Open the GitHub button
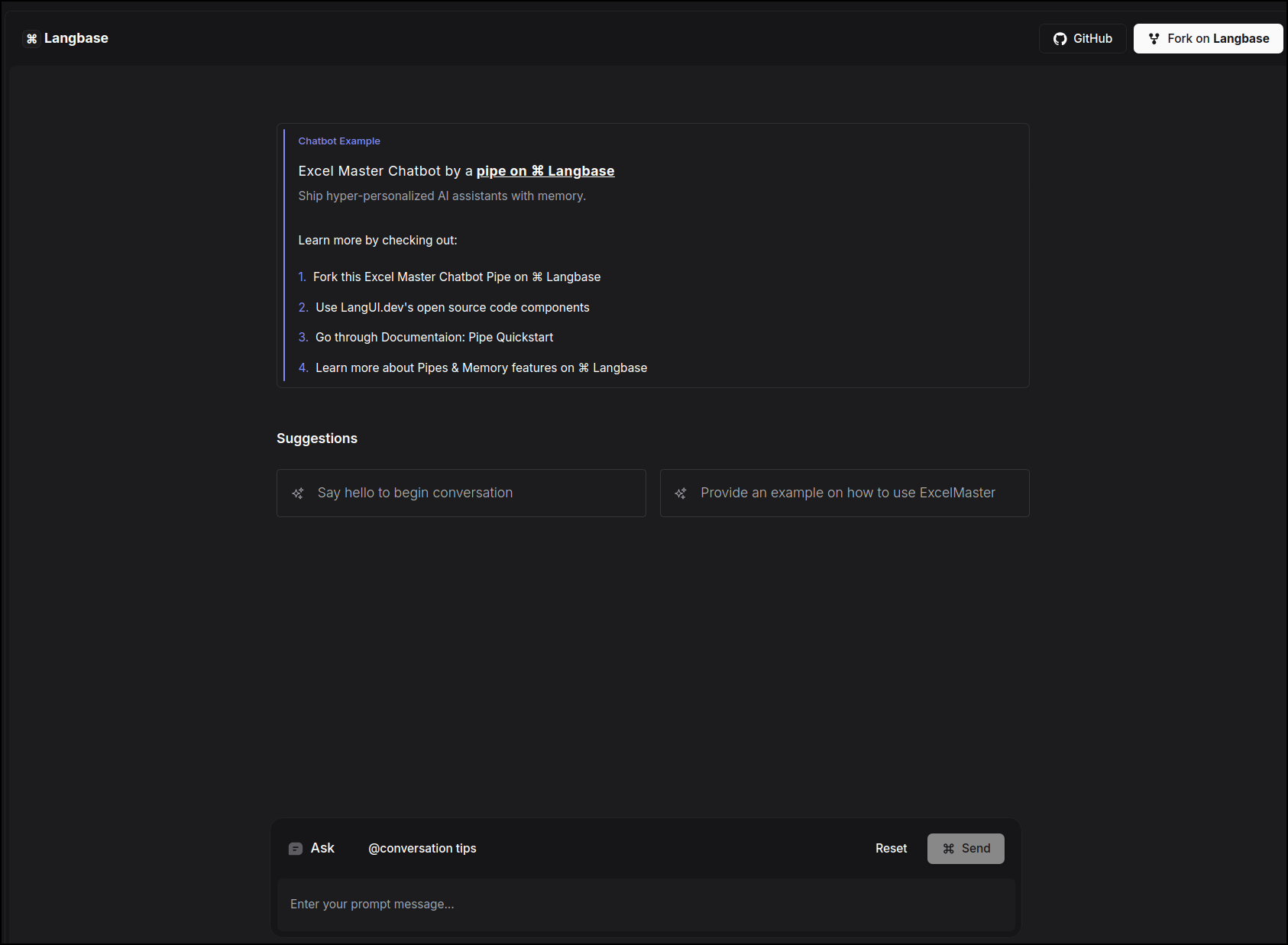 1083,39
